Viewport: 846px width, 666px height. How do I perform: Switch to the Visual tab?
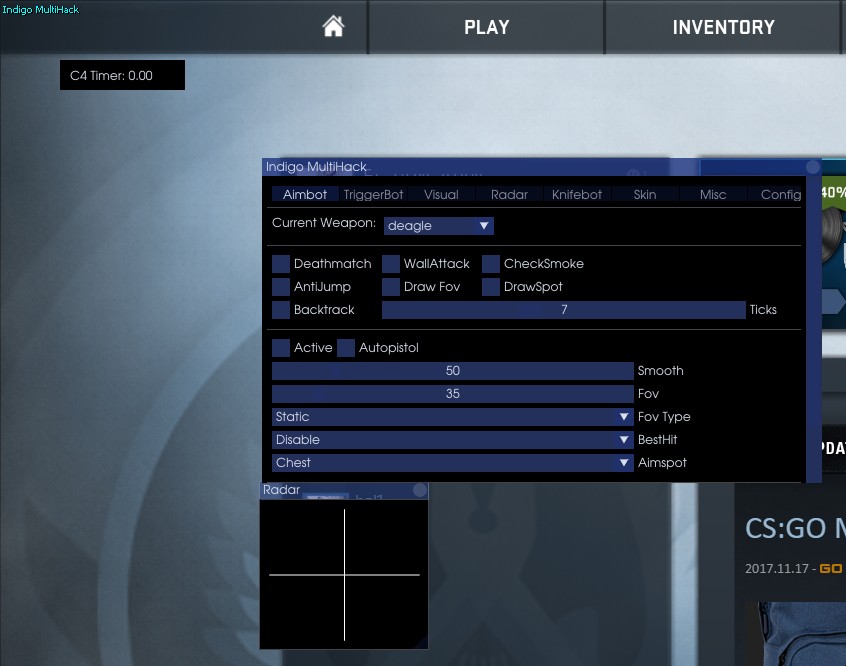point(441,194)
